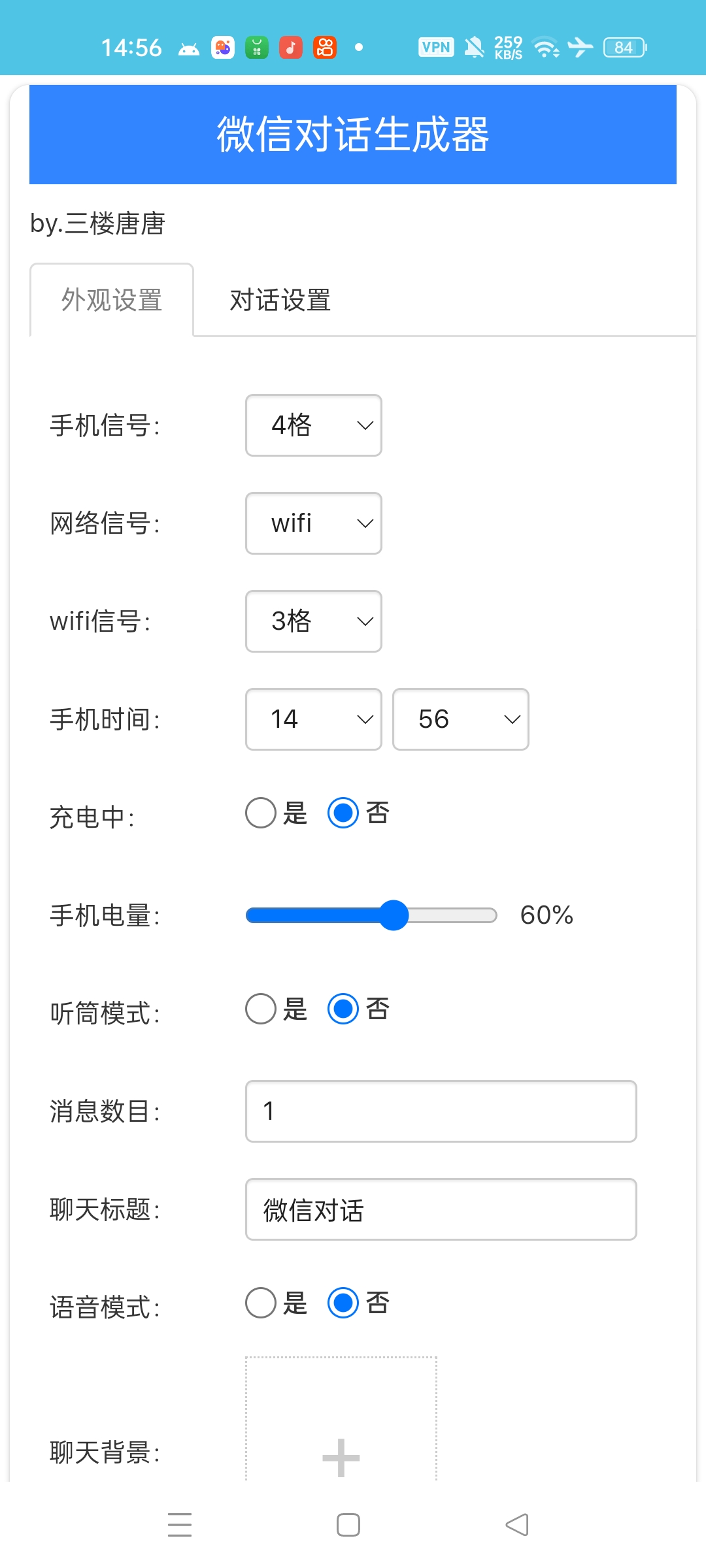Open recent apps via the menu icon
This screenshot has height=1568, width=706.
(180, 1525)
